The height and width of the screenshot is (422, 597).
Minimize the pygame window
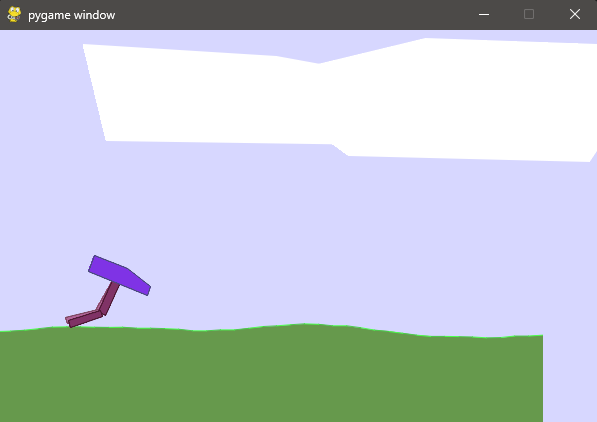pyautogui.click(x=484, y=14)
